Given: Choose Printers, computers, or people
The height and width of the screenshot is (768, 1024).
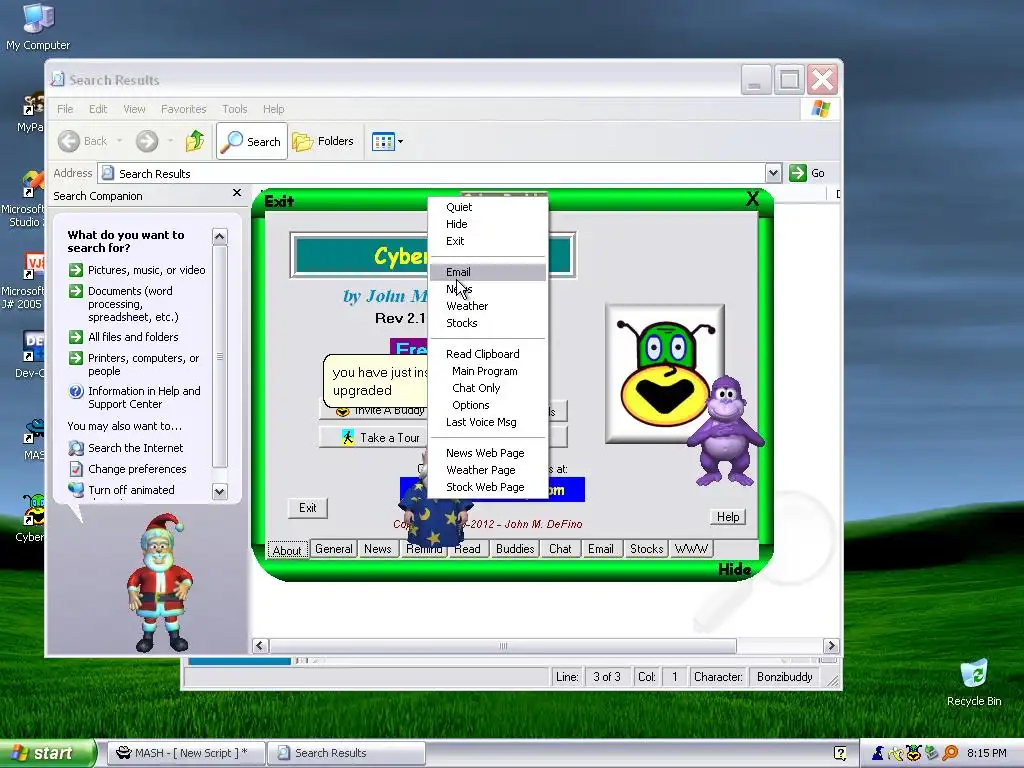Looking at the screenshot, I should click(x=143, y=364).
